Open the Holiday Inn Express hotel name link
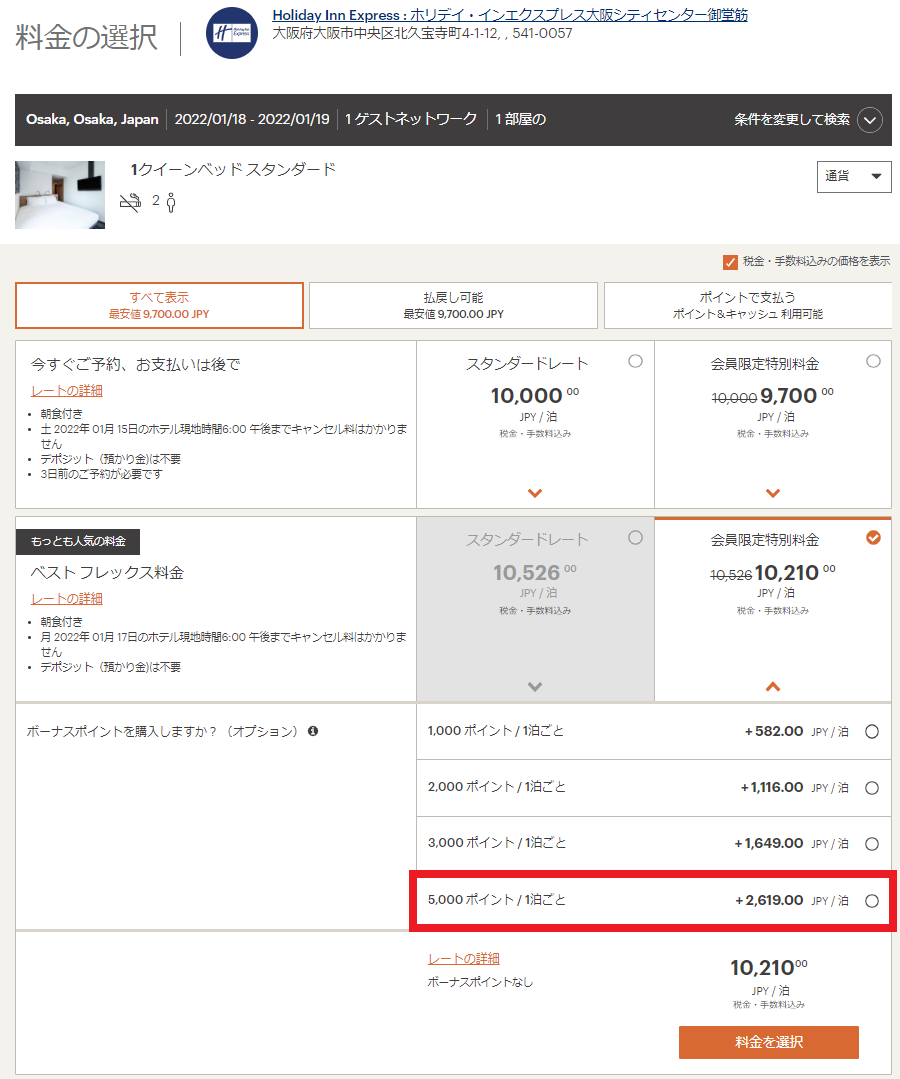Viewport: 900px width, 1079px height. pyautogui.click(x=509, y=16)
